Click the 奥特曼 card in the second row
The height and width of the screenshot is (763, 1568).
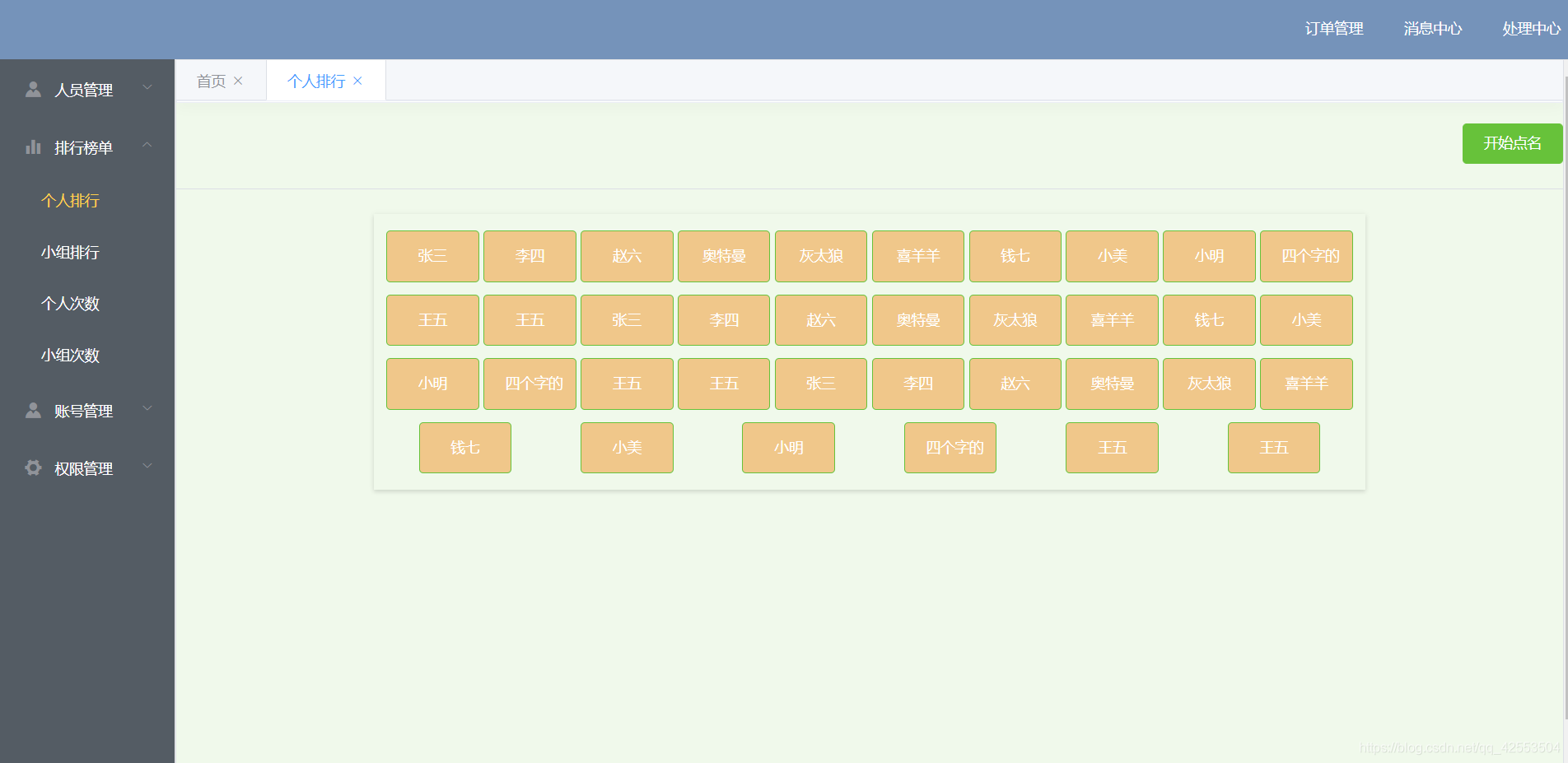point(918,320)
